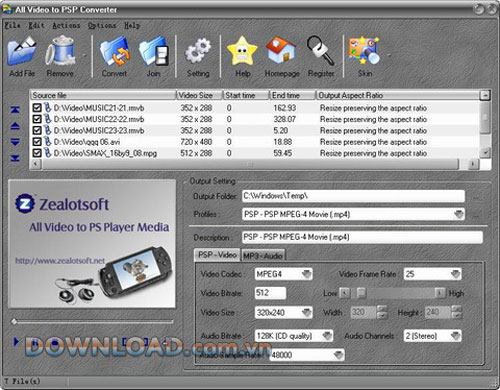Go to Homepage using the house icon
Image resolution: width=500 pixels, height=390 pixels.
[x=281, y=50]
